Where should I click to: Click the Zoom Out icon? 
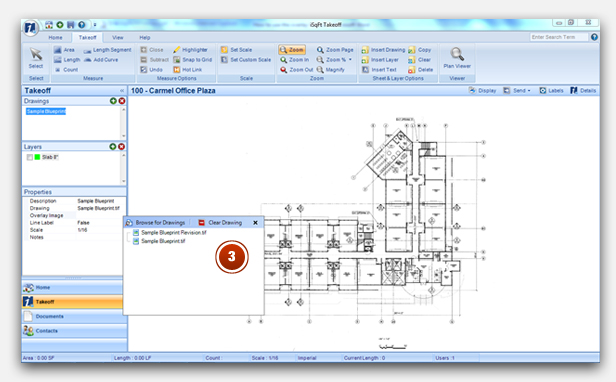click(284, 70)
